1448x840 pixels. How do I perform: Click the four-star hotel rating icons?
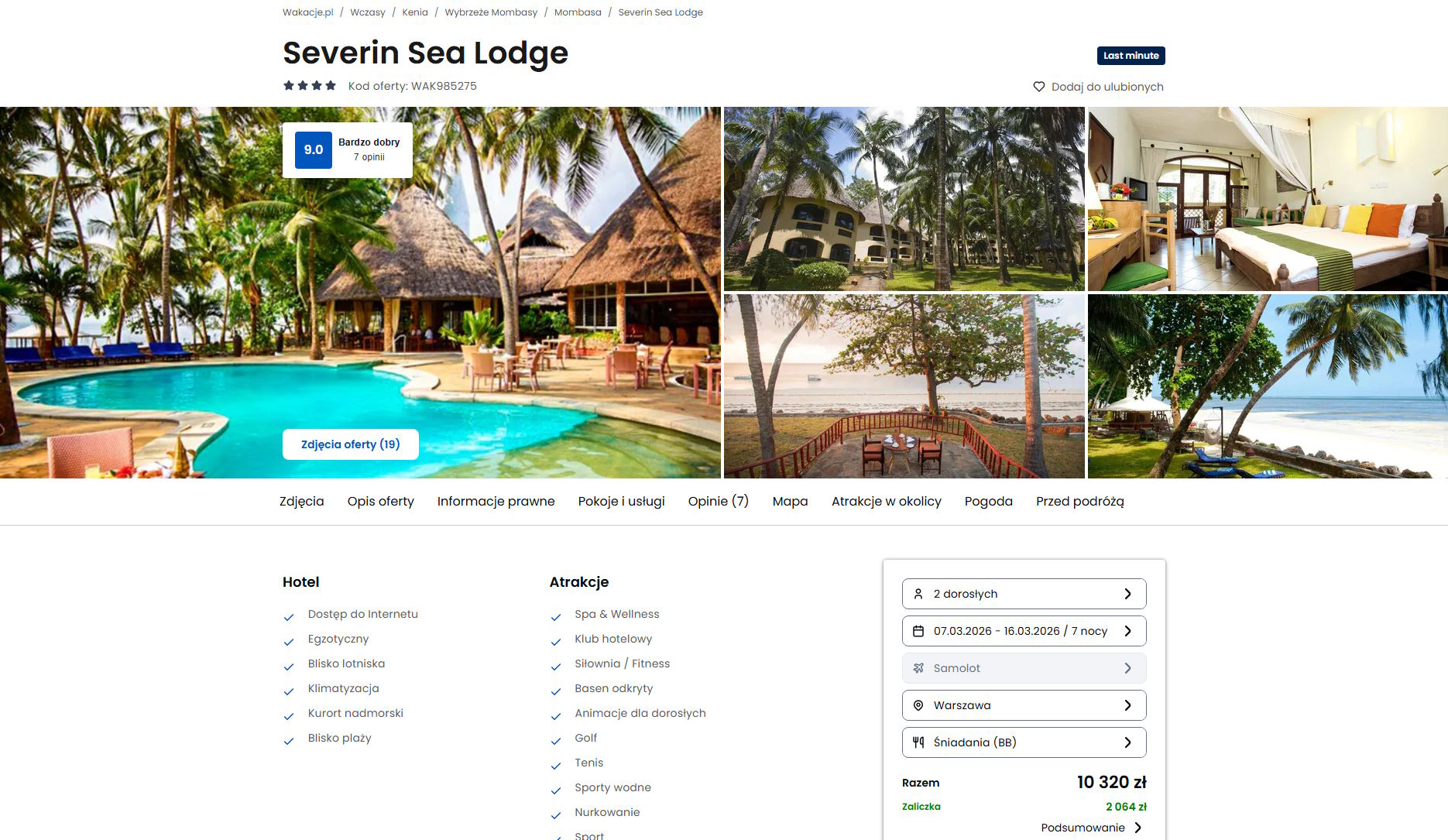tap(310, 86)
